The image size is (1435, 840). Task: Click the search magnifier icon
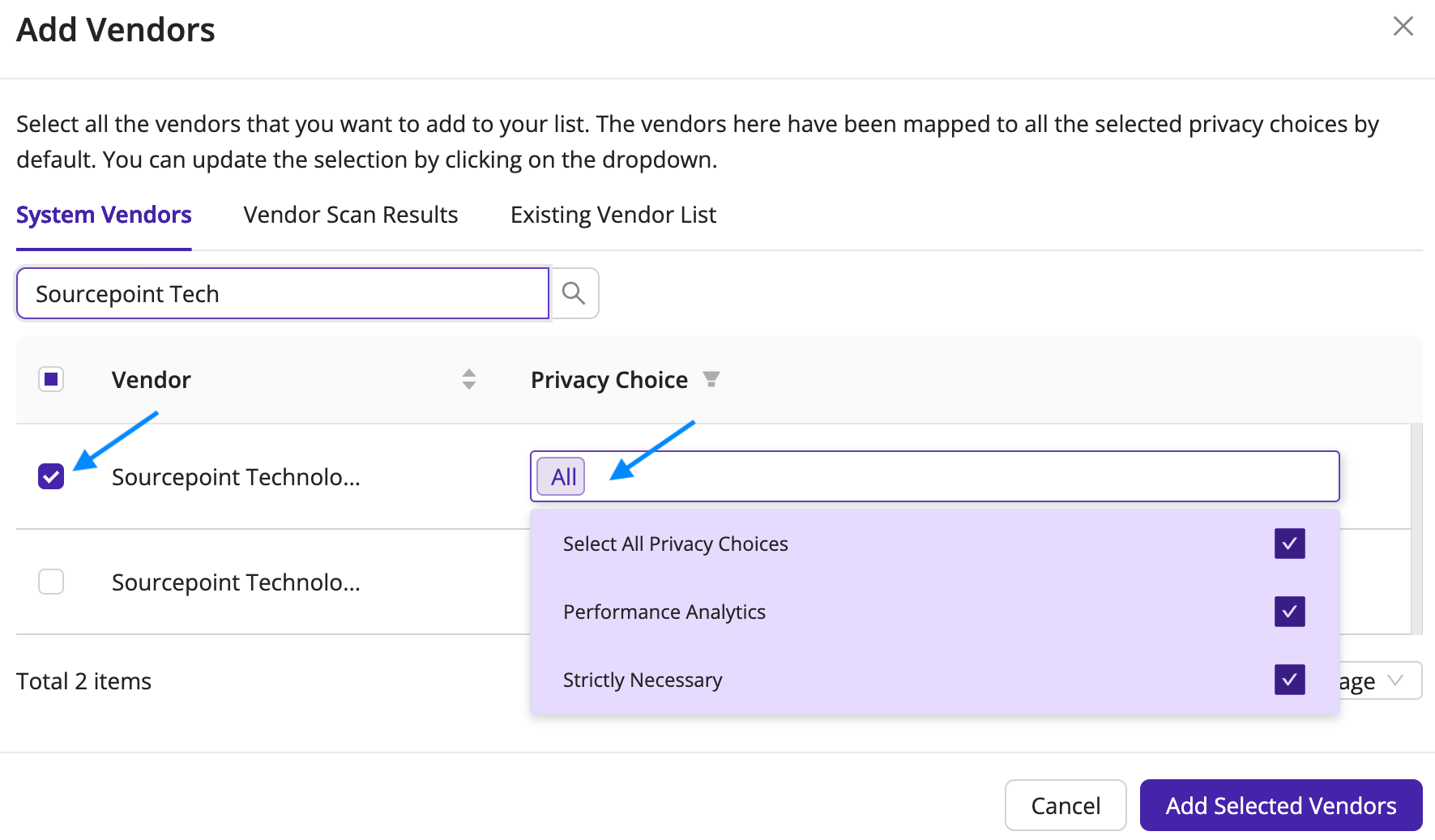tap(574, 293)
